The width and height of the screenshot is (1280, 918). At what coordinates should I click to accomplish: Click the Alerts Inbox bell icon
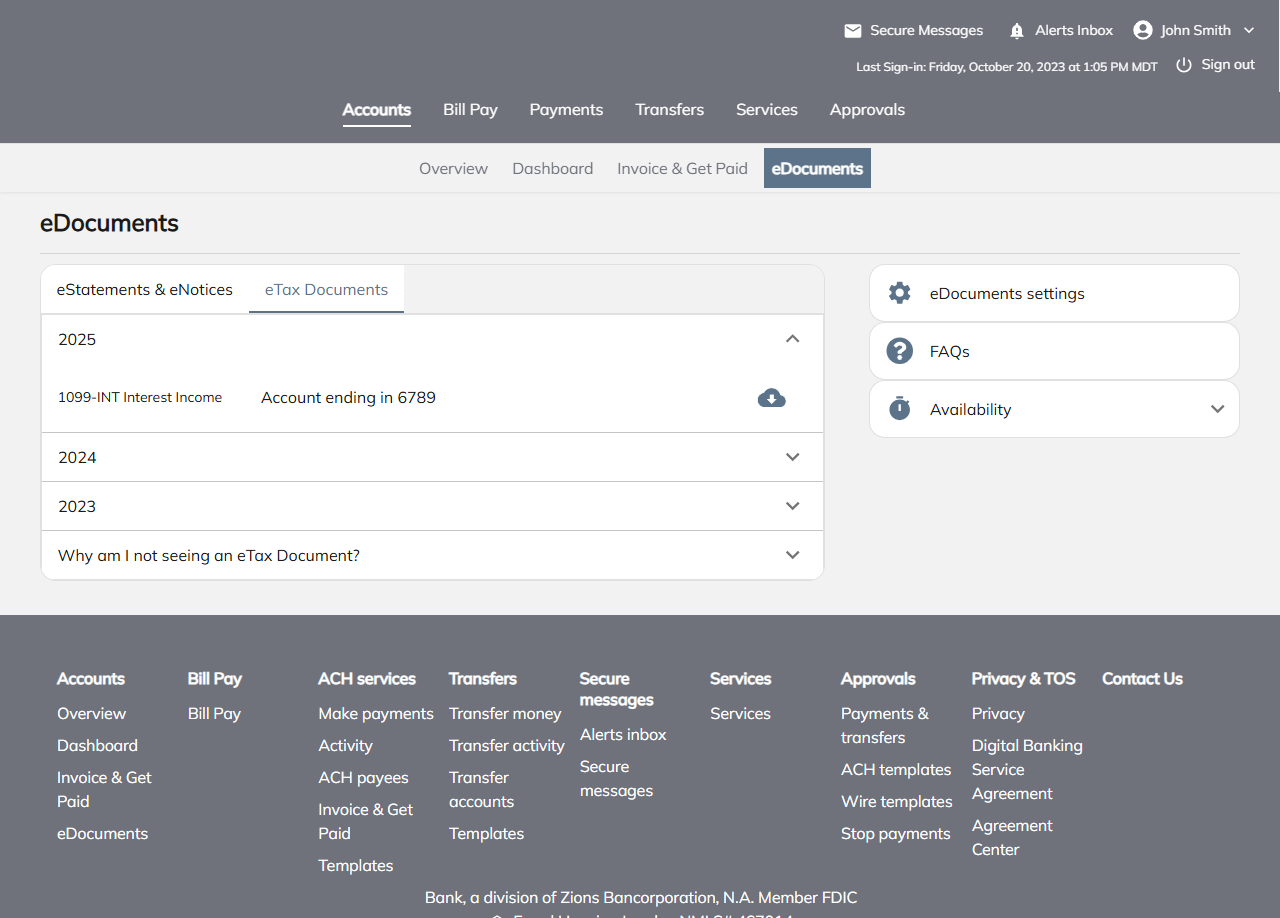[x=1017, y=31]
